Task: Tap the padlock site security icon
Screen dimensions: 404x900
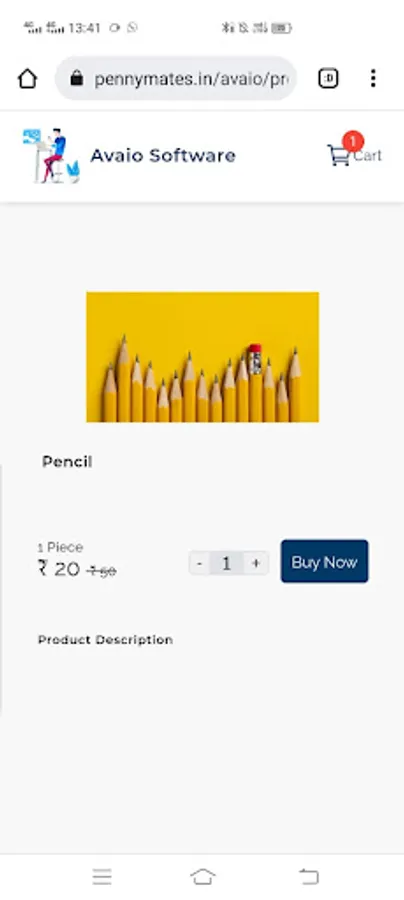Action: pos(76,79)
